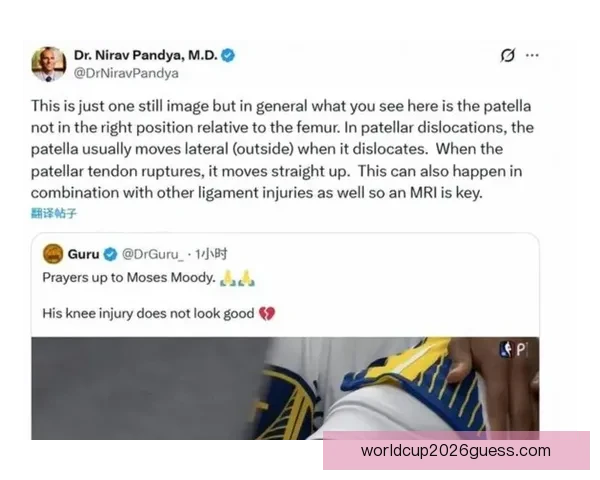Open the quoted knee injury image
Screen dimensions: 600x480
tap(285, 388)
